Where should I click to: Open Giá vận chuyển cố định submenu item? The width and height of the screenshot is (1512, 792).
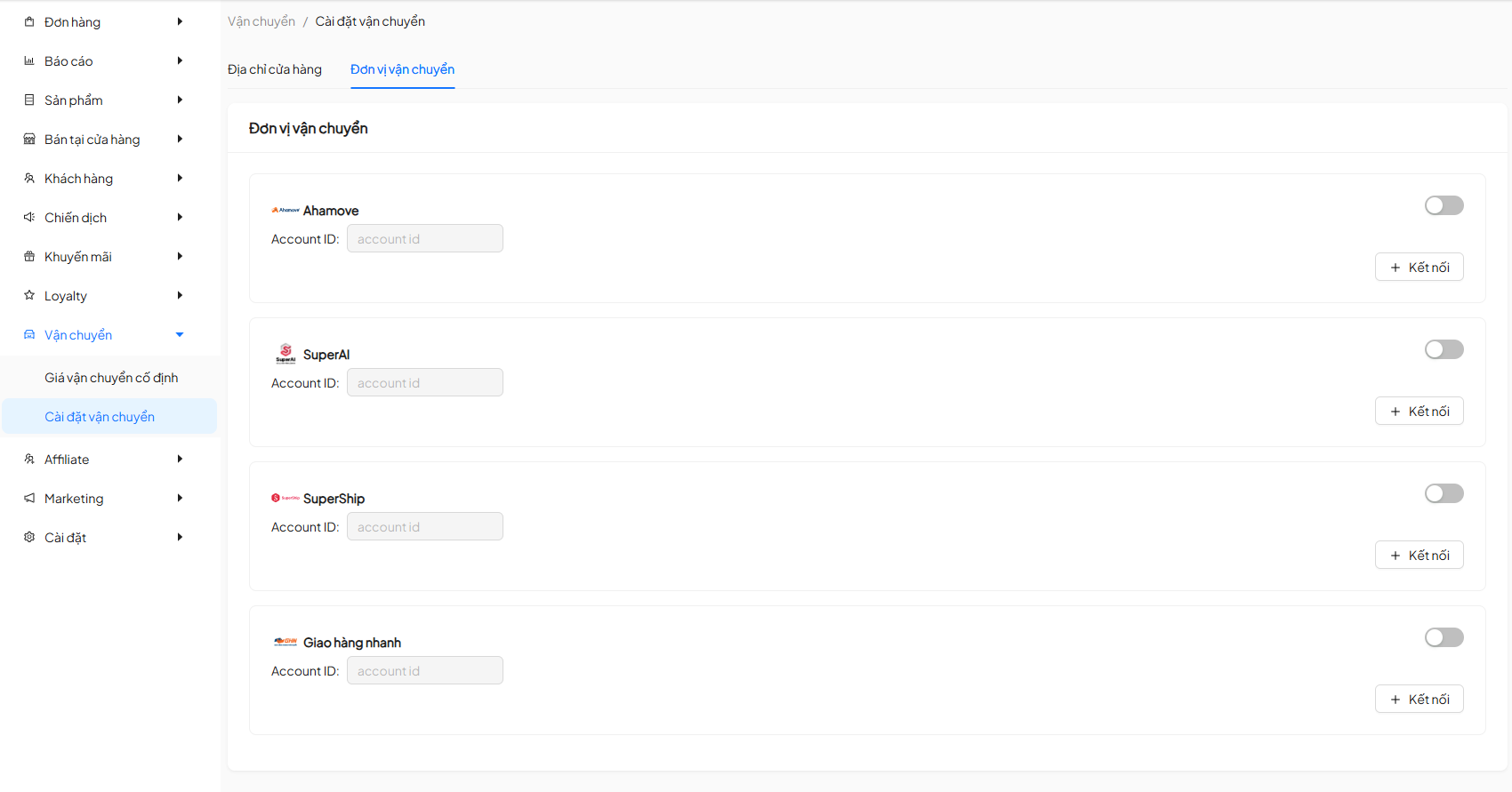(111, 378)
